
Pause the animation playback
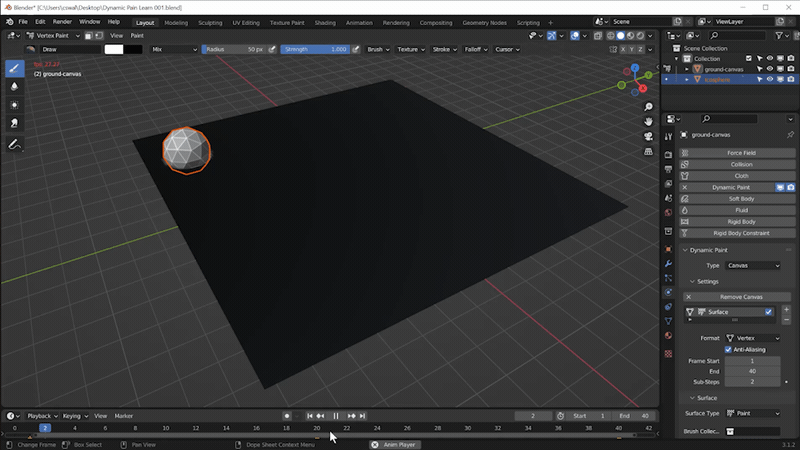tap(336, 416)
